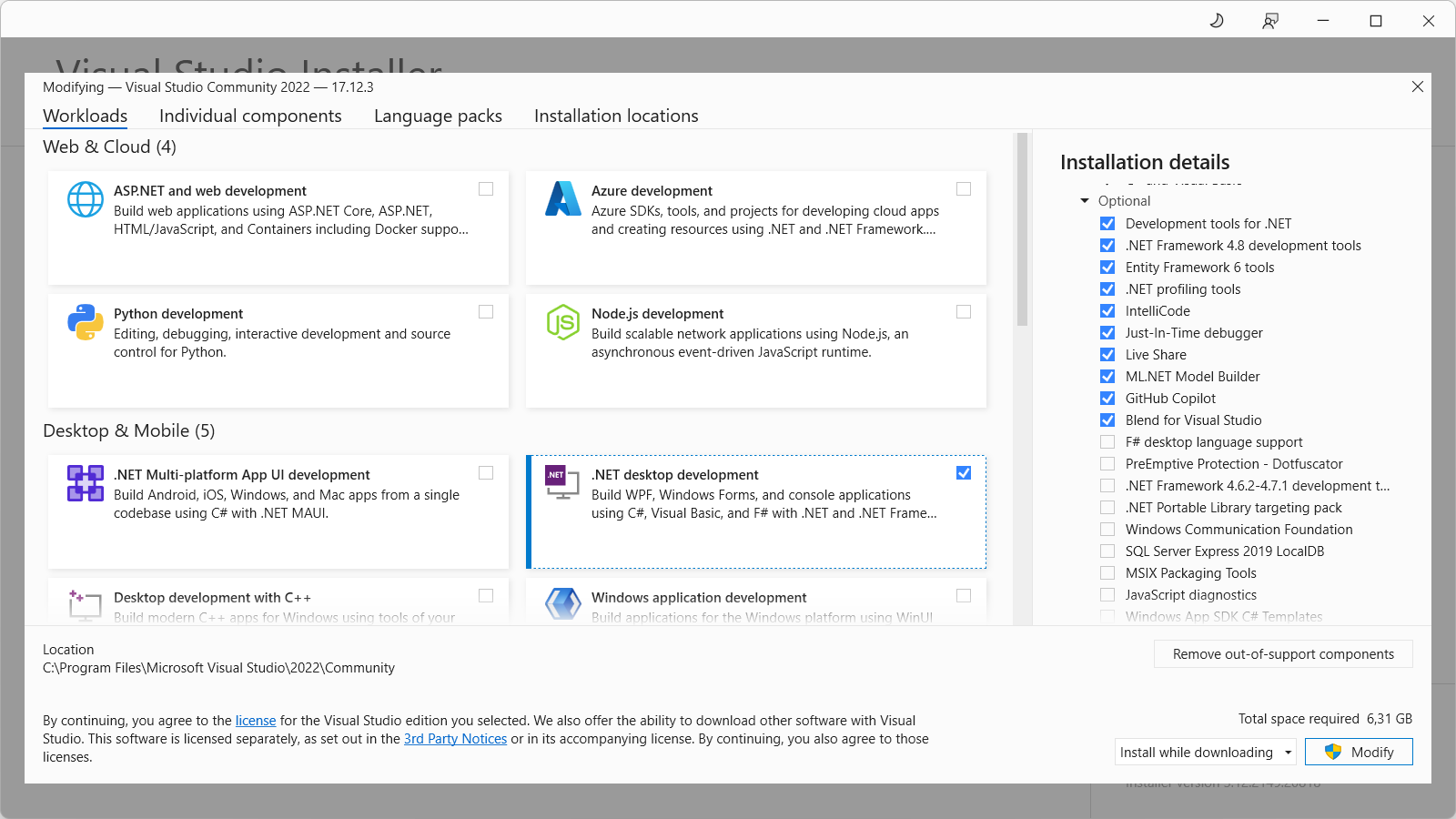1456x819 pixels.
Task: Click the ASP.NET globe workload icon
Action: click(86, 199)
